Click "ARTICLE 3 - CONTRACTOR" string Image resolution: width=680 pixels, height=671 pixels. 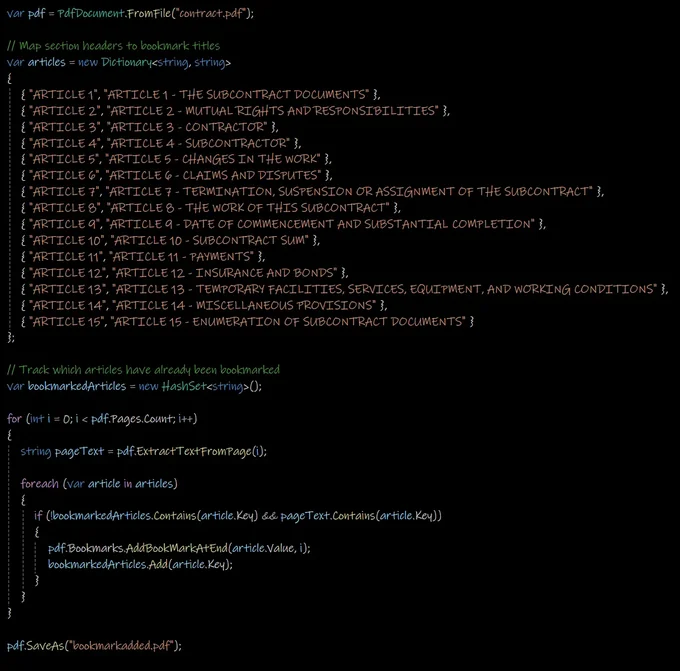pyautogui.click(x=187, y=127)
